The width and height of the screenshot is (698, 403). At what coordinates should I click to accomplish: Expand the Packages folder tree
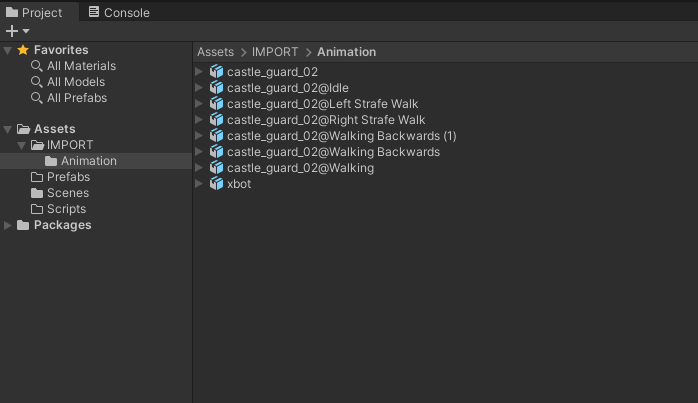point(9,225)
